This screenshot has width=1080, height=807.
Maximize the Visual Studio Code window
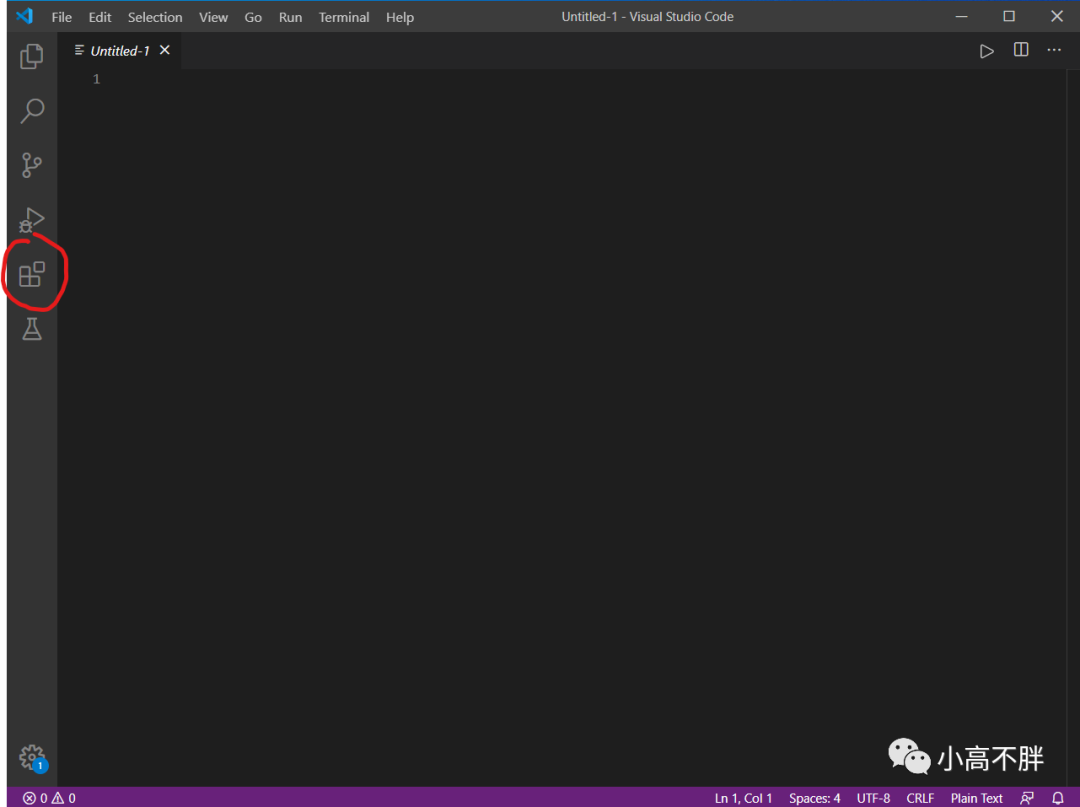coord(1009,17)
